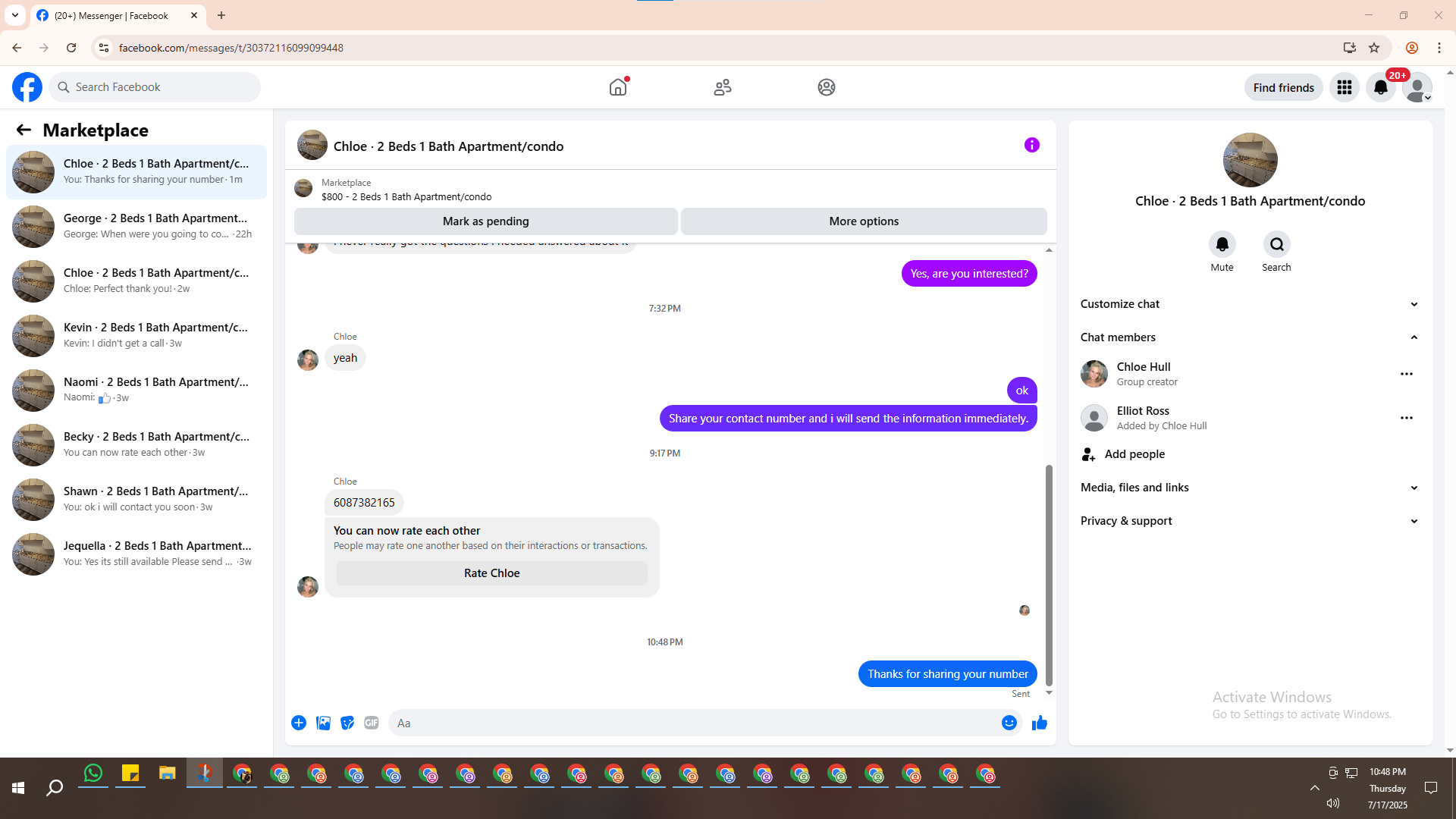Go to Facebook home via logo

(x=27, y=87)
